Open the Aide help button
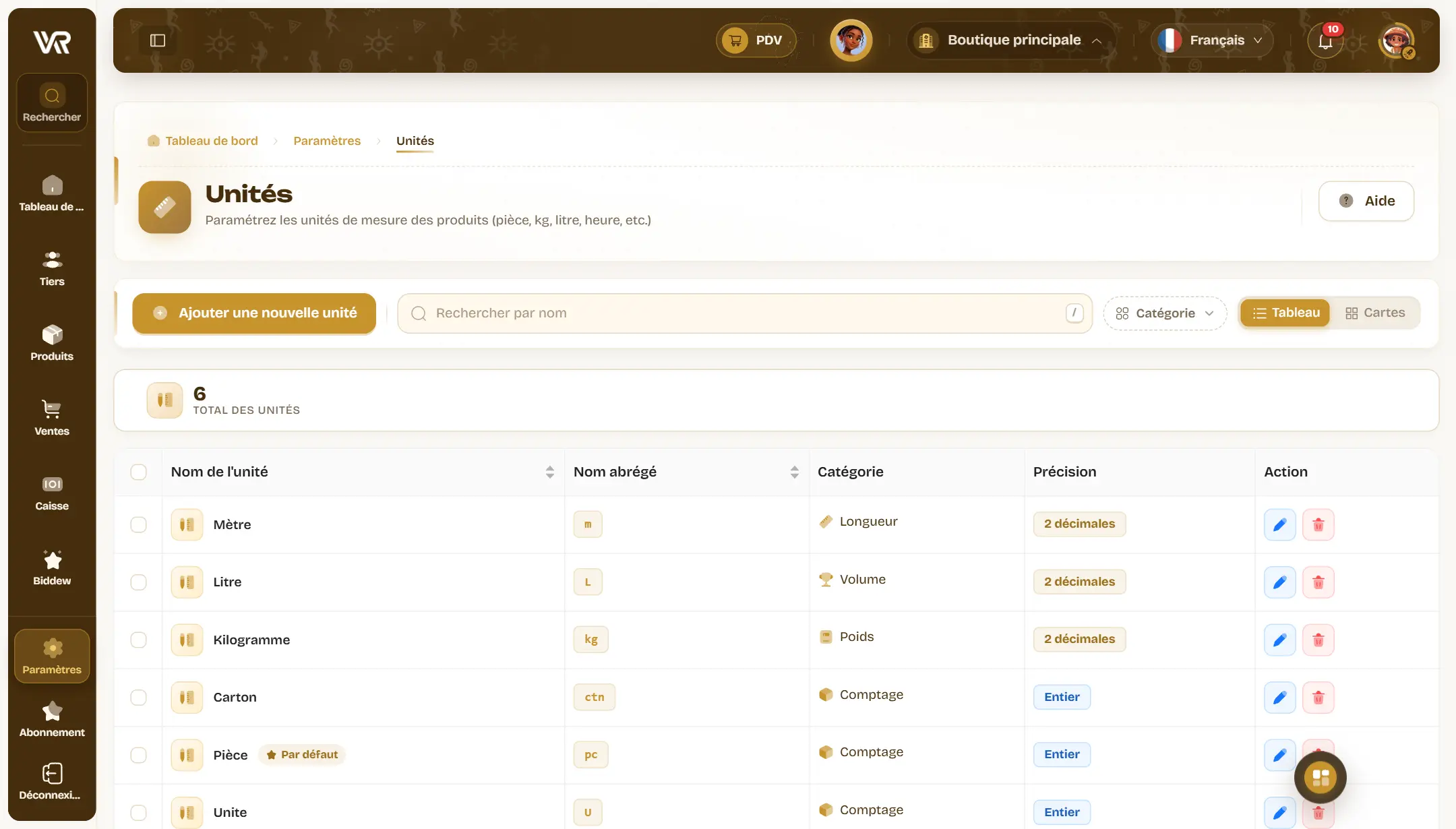The height and width of the screenshot is (829, 1456). (1366, 201)
